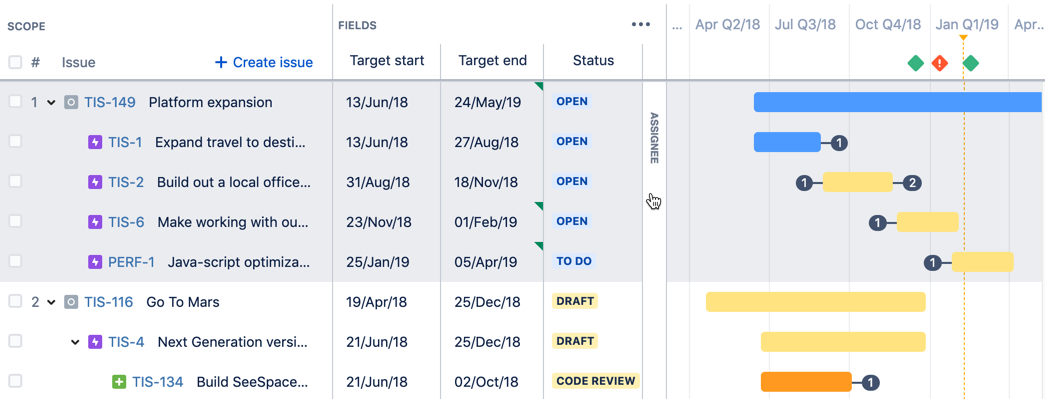Click the Create issue button
This screenshot has width=1045, height=399.
point(264,62)
